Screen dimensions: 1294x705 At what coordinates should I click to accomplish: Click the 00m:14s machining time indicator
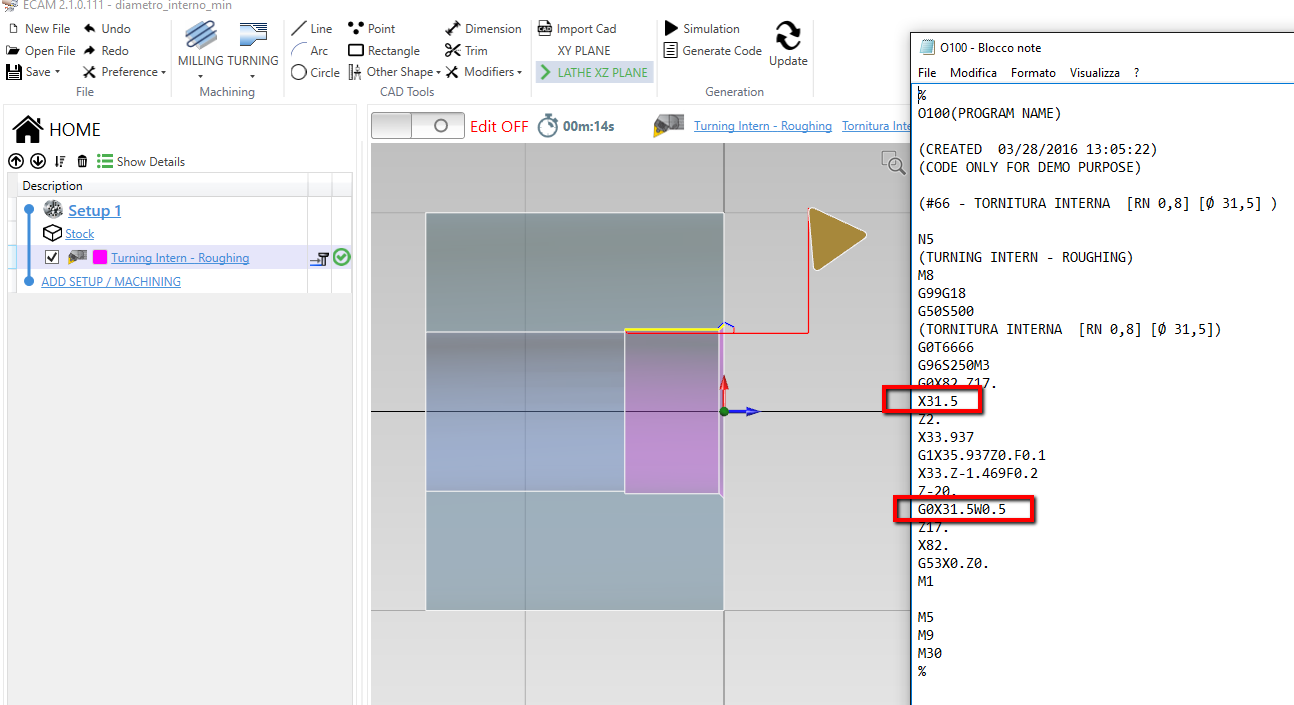[x=576, y=126]
